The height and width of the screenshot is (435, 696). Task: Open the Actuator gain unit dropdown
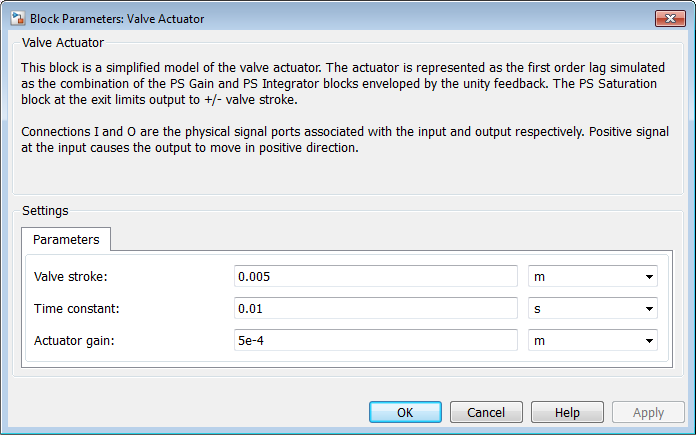coord(592,341)
